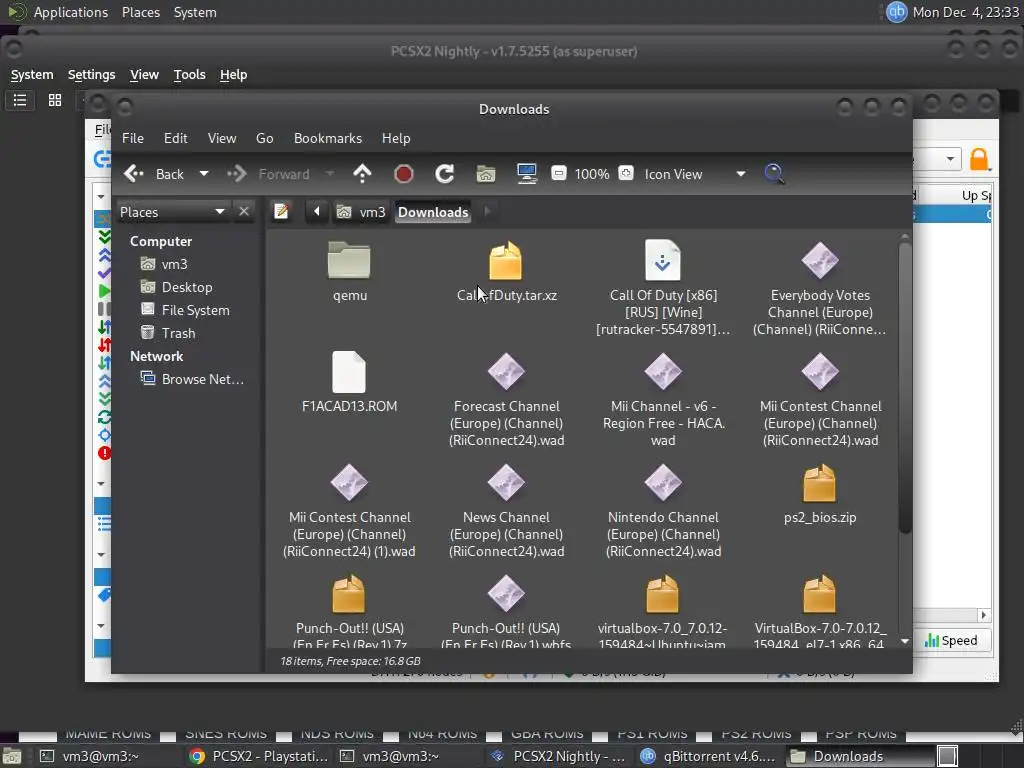Screen dimensions: 1024x768
Task: Zoom out with the minus icon
Action: pyautogui.click(x=559, y=173)
